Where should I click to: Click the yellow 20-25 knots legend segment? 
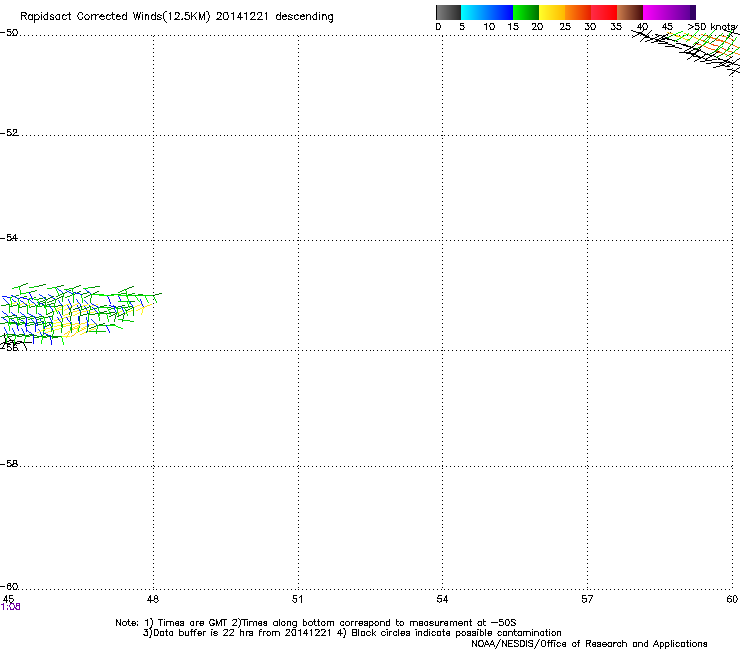552,12
